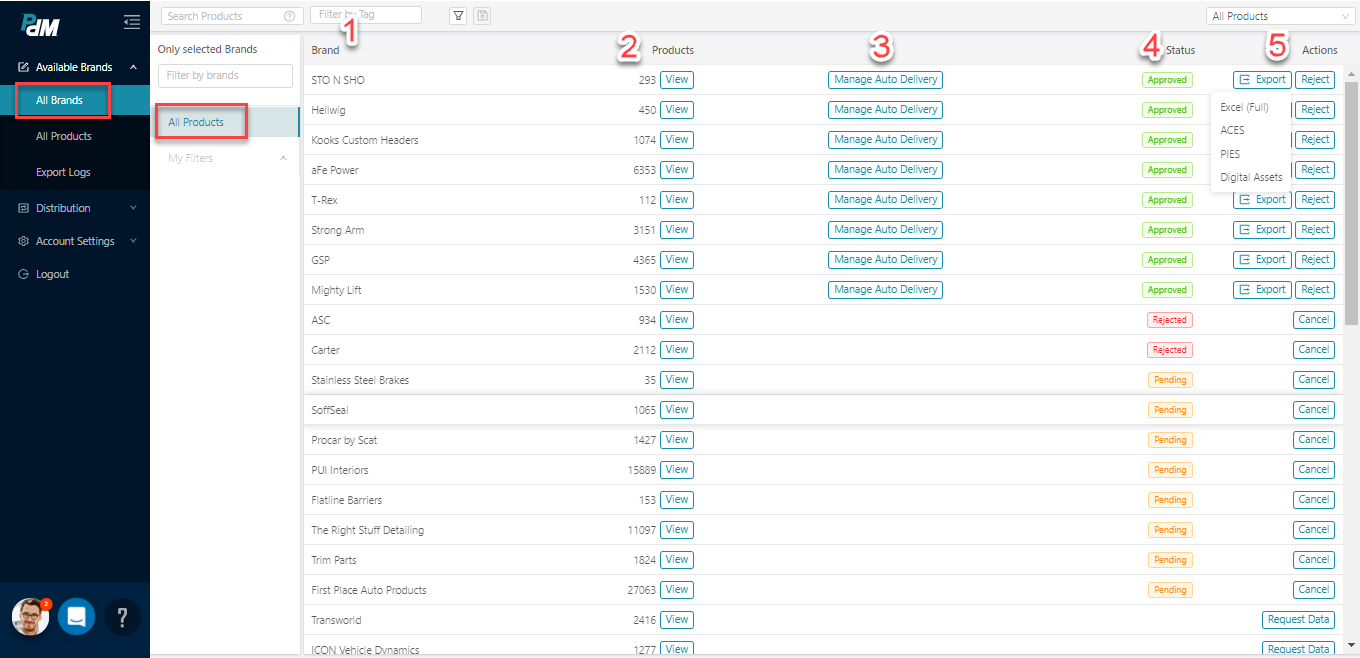Screen dimensions: 1360x658
Task: Manage Auto Delivery for Hellwig
Action: coord(885,110)
